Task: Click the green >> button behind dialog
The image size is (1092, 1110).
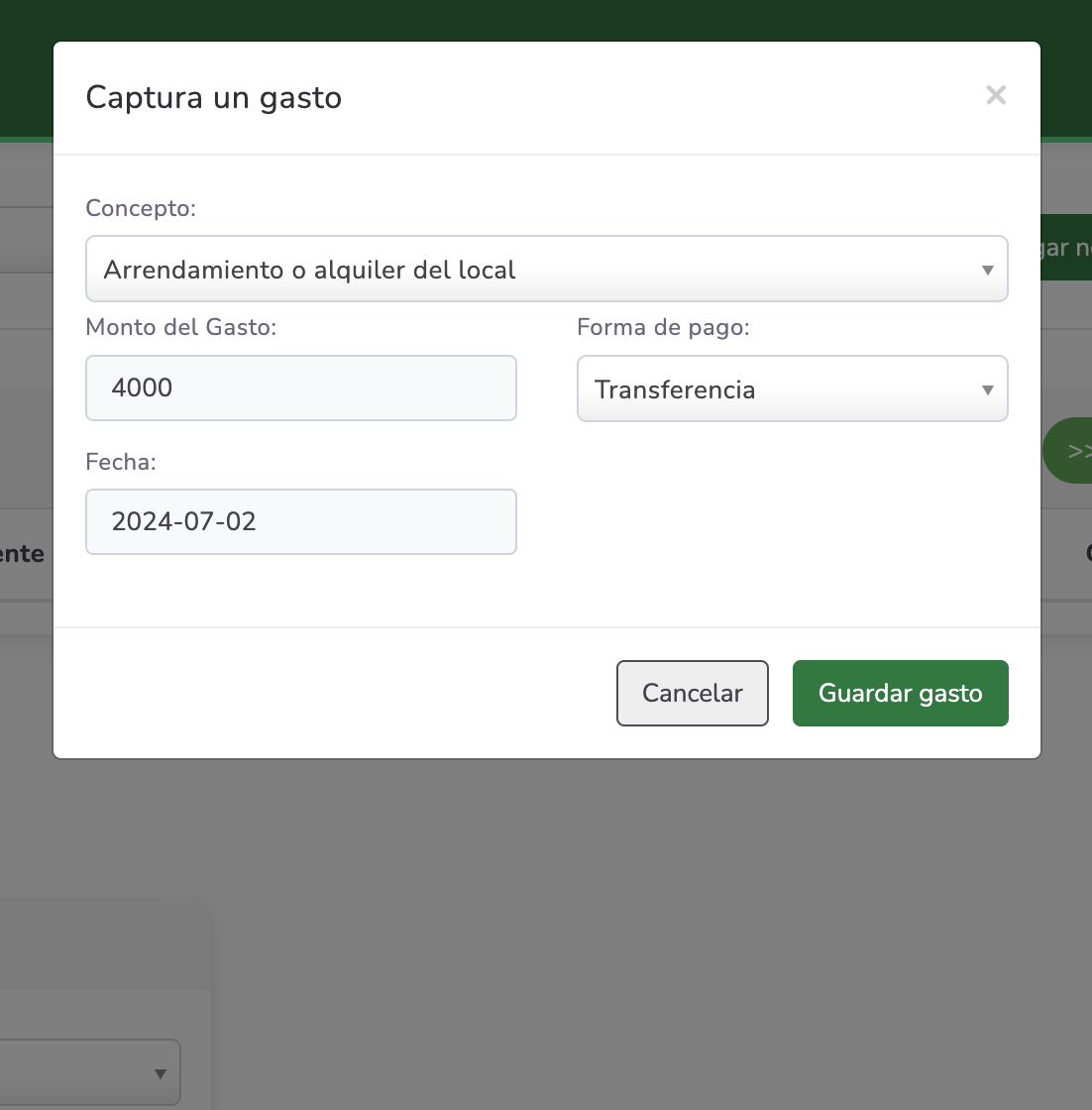Action: tap(1068, 451)
